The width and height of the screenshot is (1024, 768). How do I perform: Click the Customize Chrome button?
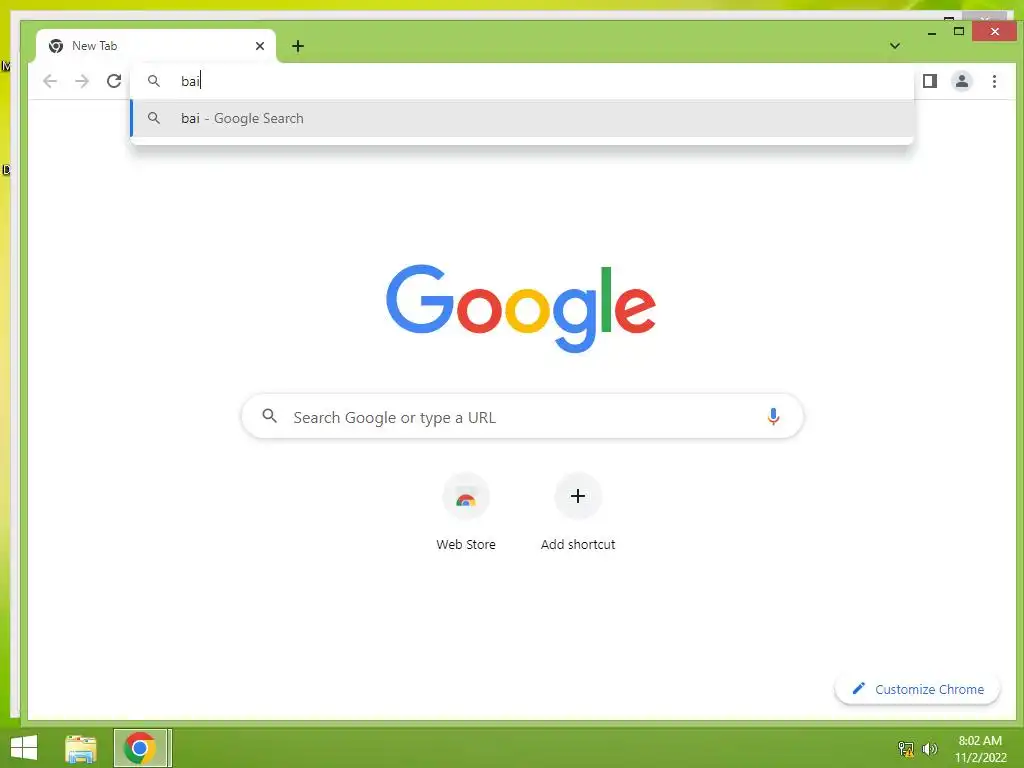918,689
